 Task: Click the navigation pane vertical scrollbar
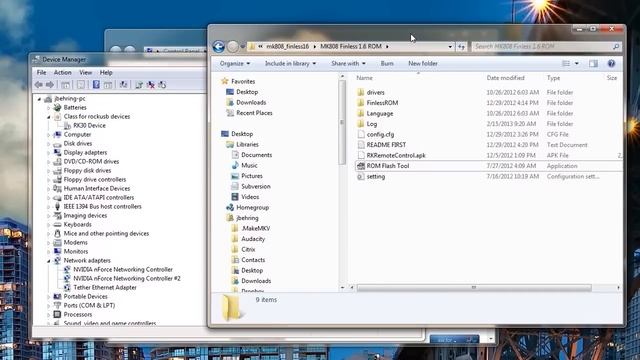342,122
